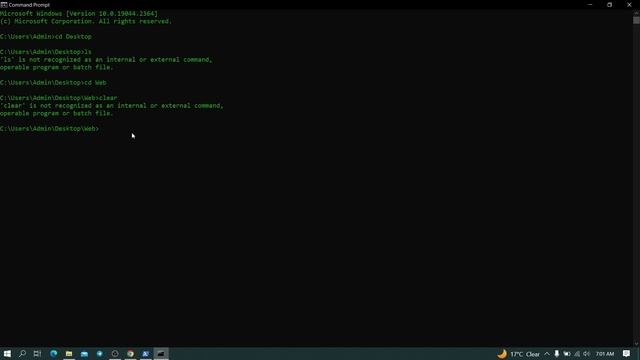The height and width of the screenshot is (360, 640).
Task: Click the "'clear' is not recognized" error line
Action: point(112,106)
